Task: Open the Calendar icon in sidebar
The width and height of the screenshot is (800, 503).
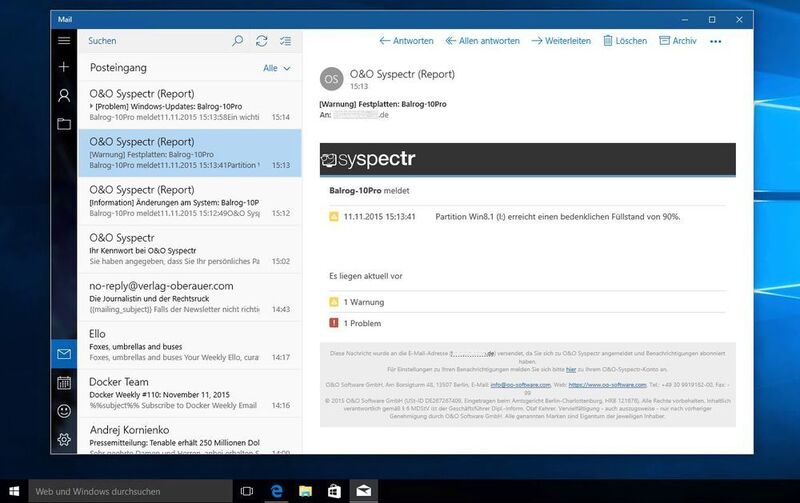Action: (x=64, y=383)
